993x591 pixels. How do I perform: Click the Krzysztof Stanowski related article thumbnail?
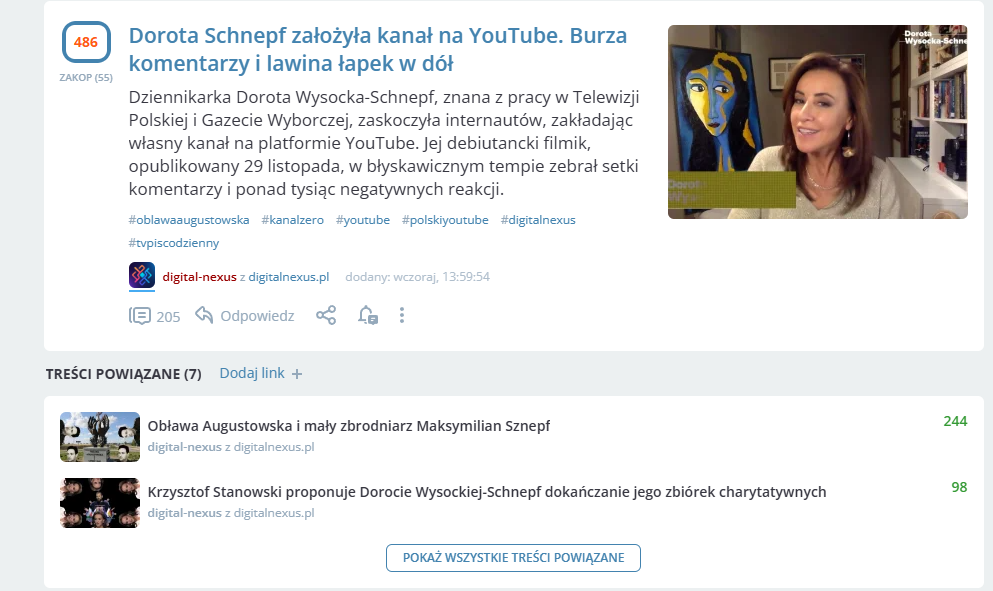coord(100,502)
